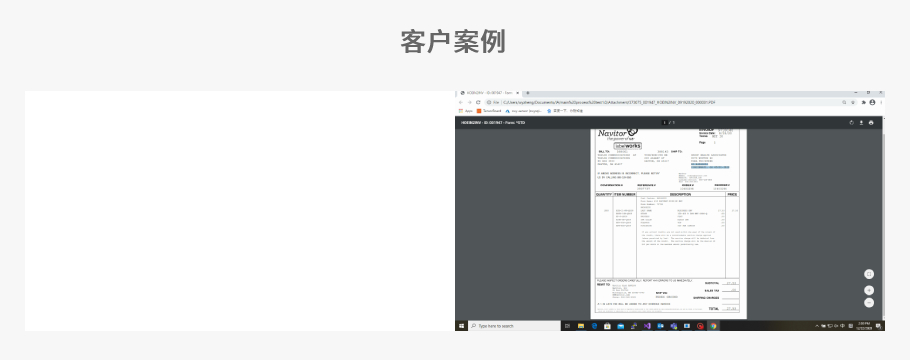Open Microsoft Teams from the taskbar
This screenshot has width=910, height=360.
pyautogui.click(x=673, y=326)
